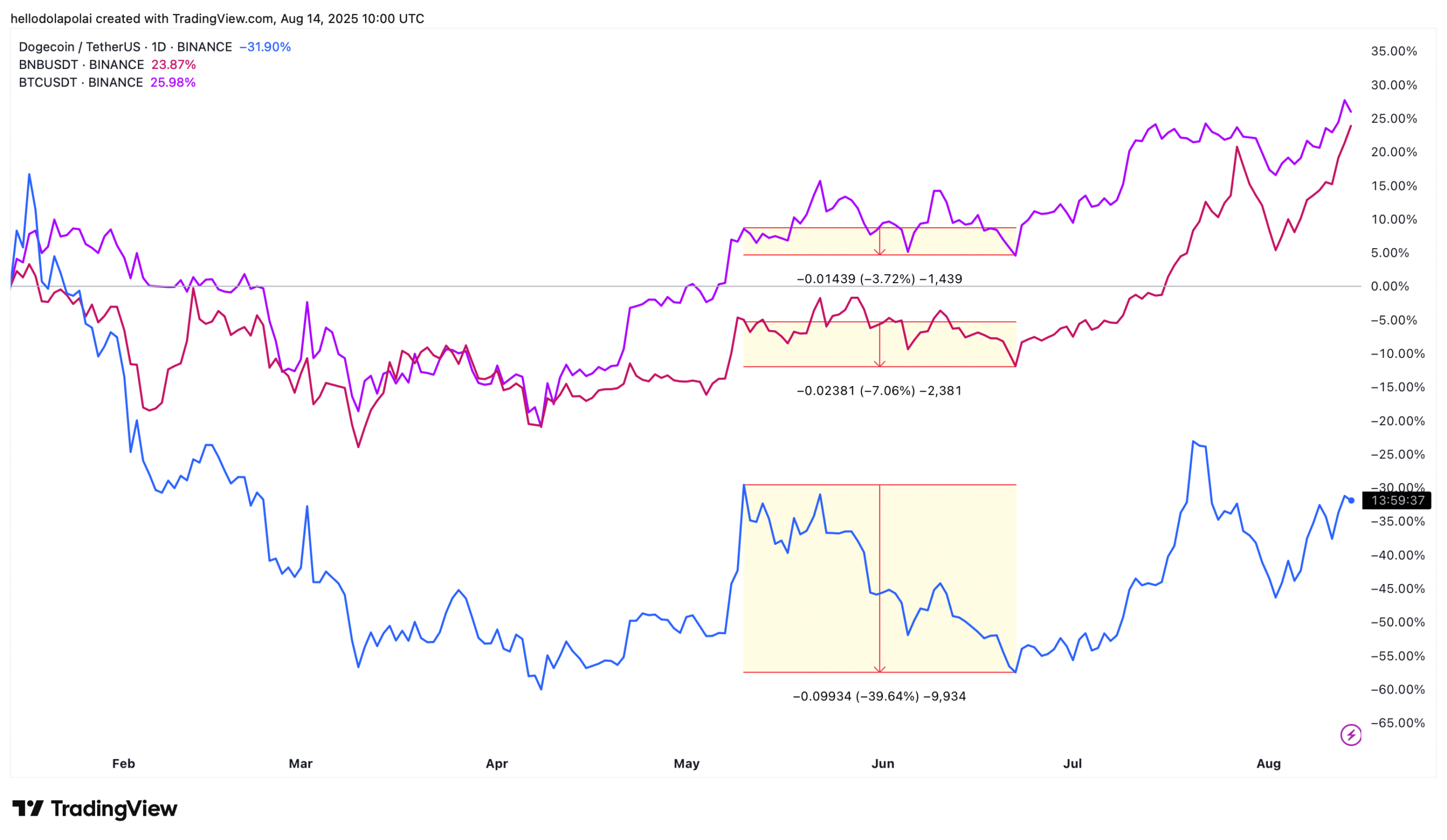Click the purple lightning bolt icon
This screenshot has width=1447, height=840.
pos(1350,734)
